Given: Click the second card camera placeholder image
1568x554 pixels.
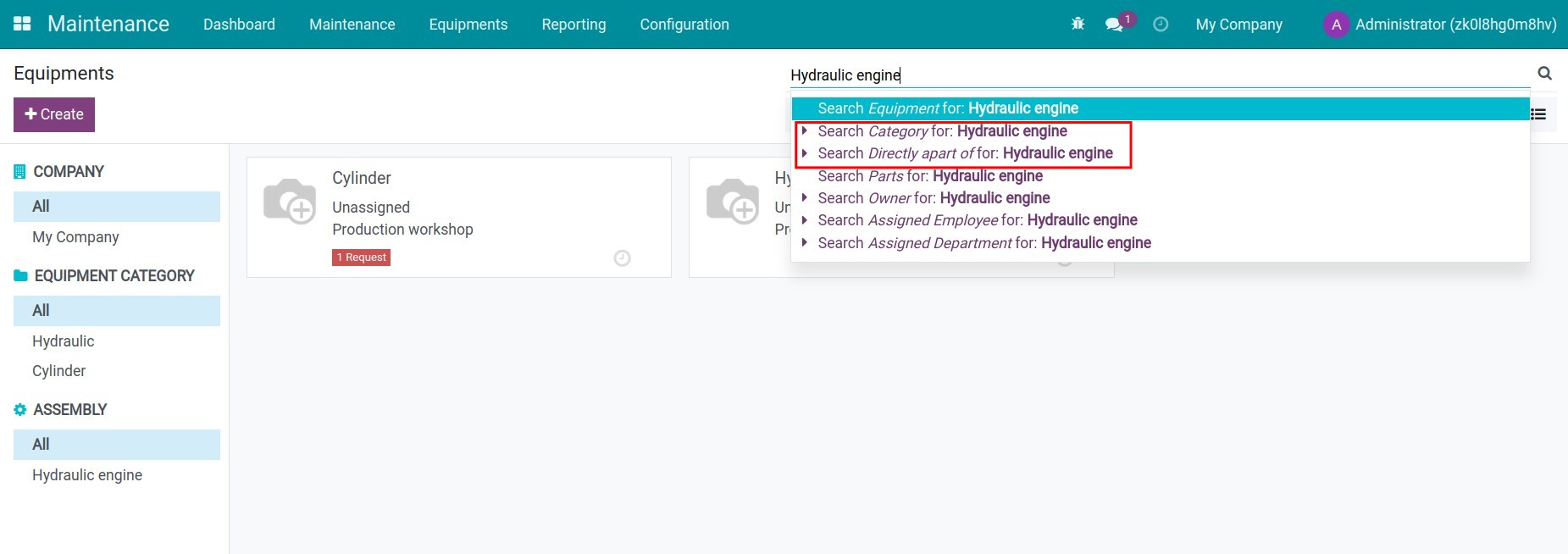Looking at the screenshot, I should [x=733, y=201].
